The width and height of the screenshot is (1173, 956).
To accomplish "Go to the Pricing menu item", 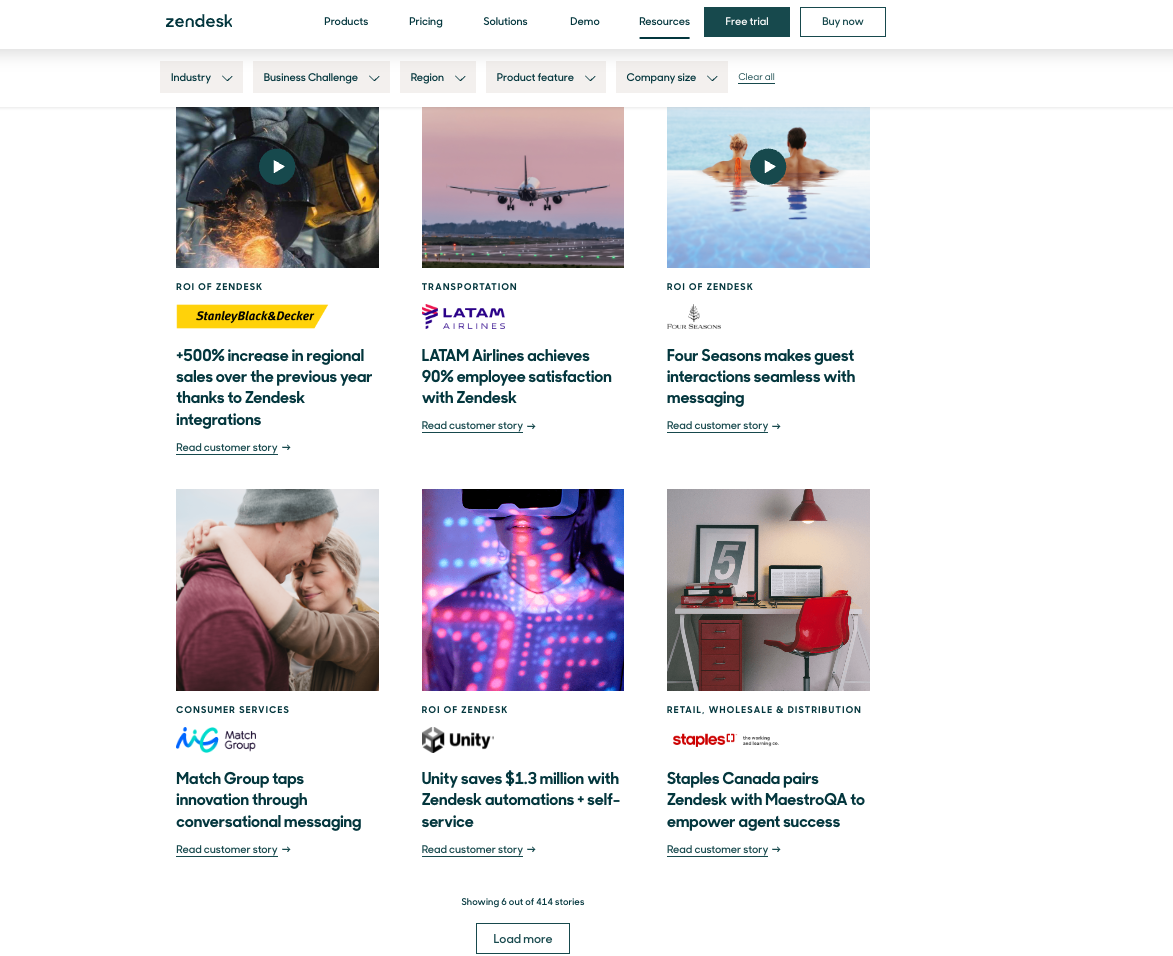I will coord(426,21).
